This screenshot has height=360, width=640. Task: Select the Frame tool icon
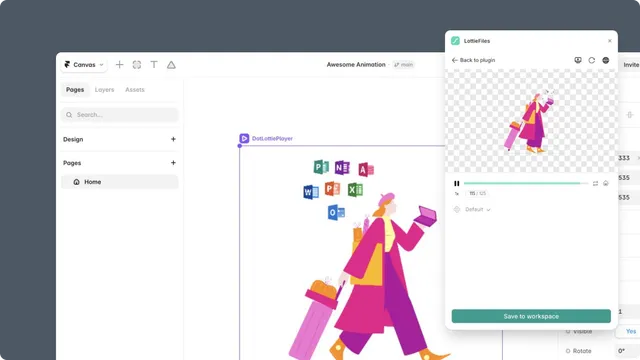pyautogui.click(x=137, y=65)
